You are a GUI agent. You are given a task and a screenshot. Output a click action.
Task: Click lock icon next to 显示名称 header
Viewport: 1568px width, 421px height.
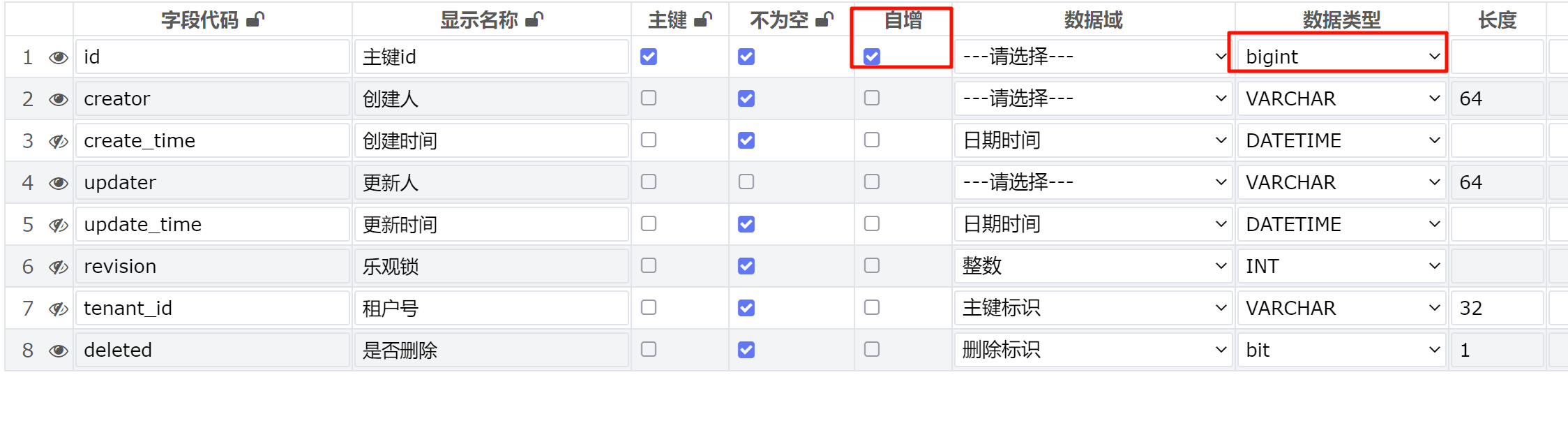534,20
